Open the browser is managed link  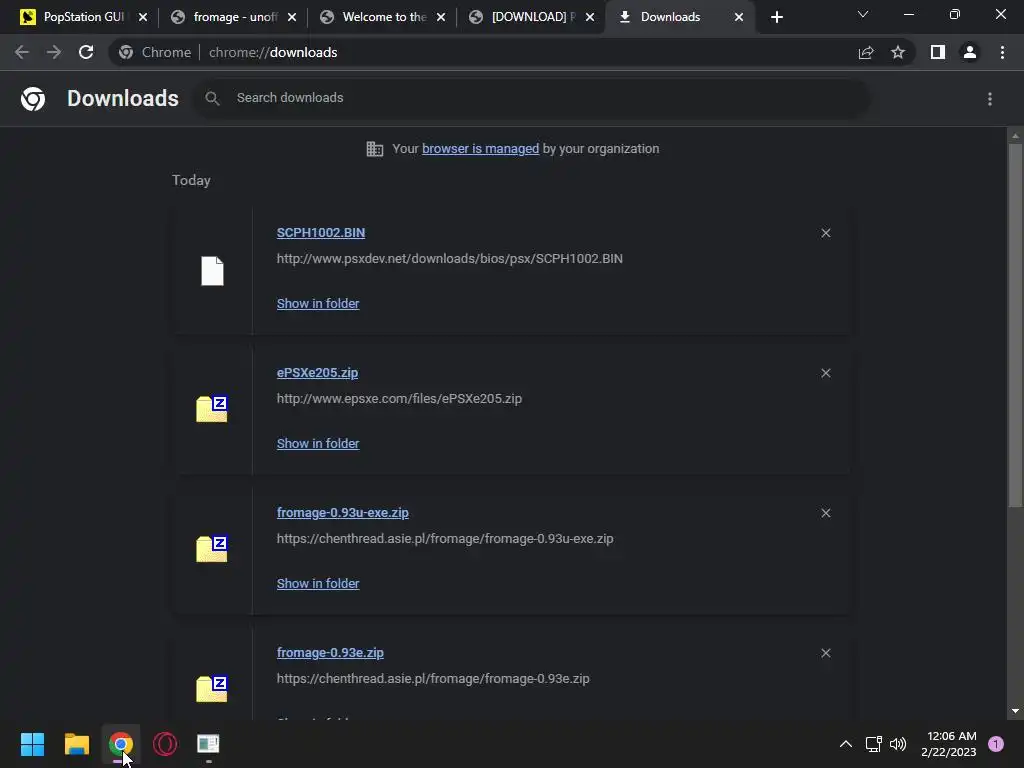tap(481, 149)
